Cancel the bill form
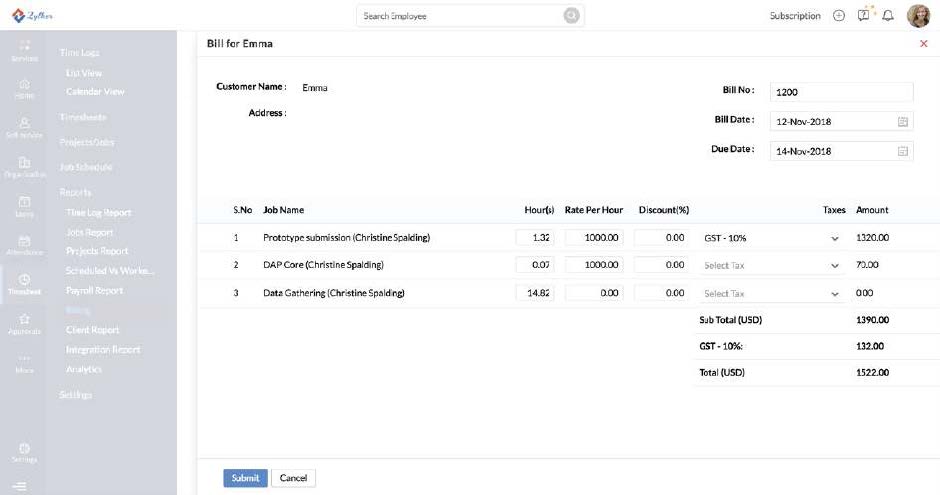Image resolution: width=940 pixels, height=495 pixels. [x=293, y=478]
